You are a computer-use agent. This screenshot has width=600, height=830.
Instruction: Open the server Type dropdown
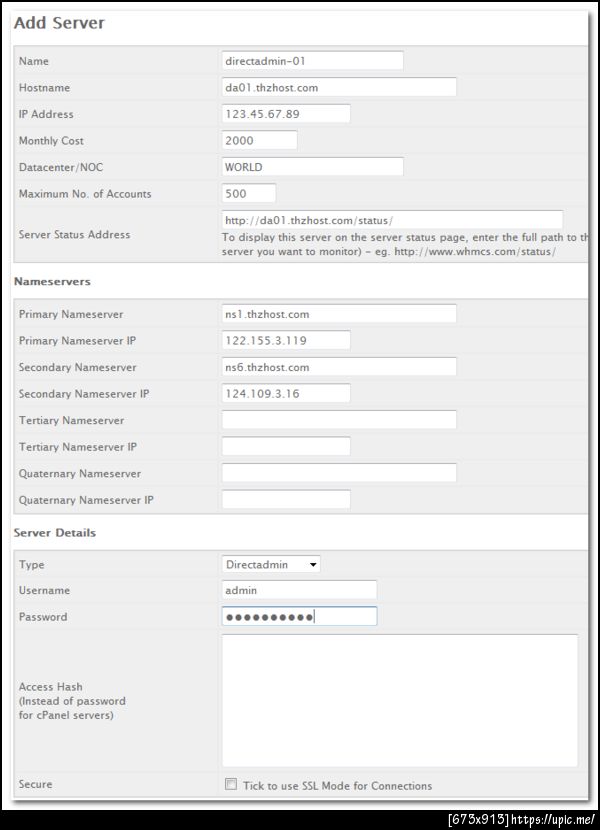click(x=271, y=564)
